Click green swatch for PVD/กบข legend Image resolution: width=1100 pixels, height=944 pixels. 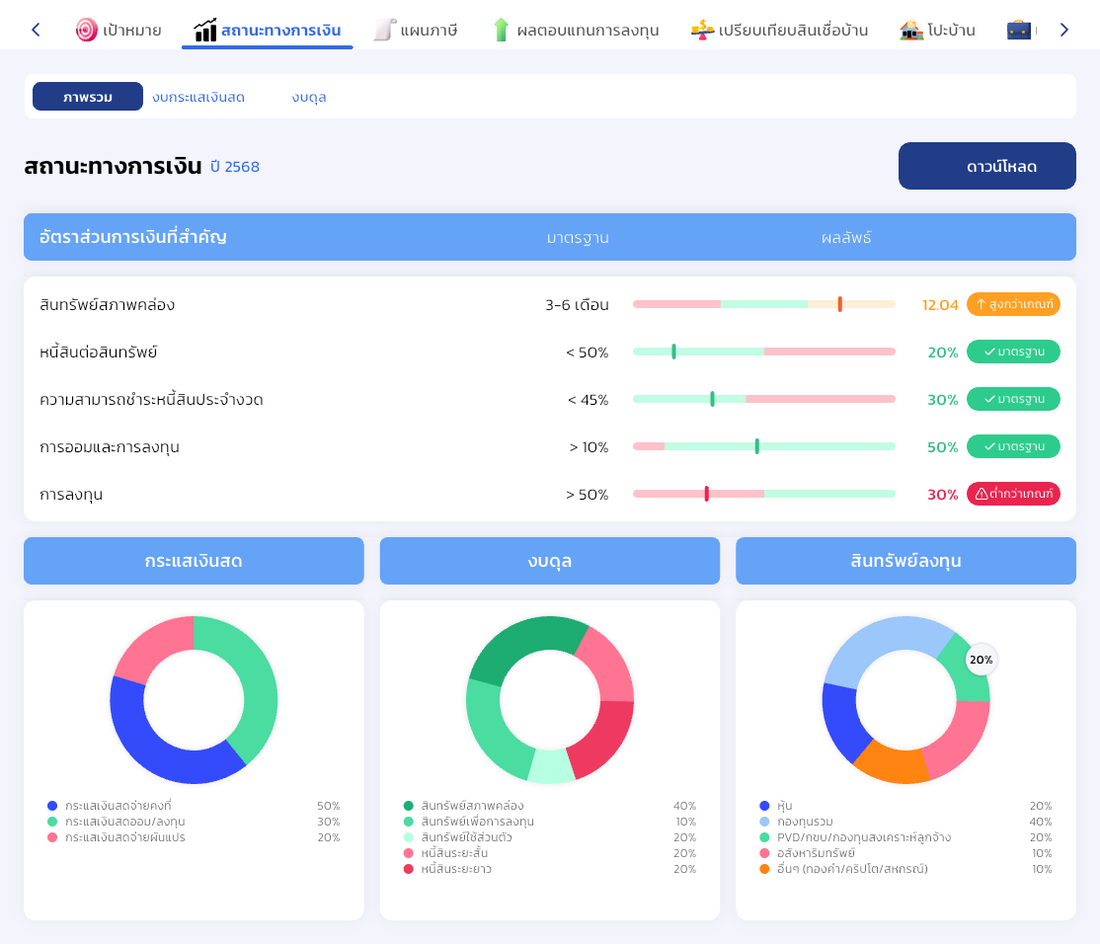point(765,837)
